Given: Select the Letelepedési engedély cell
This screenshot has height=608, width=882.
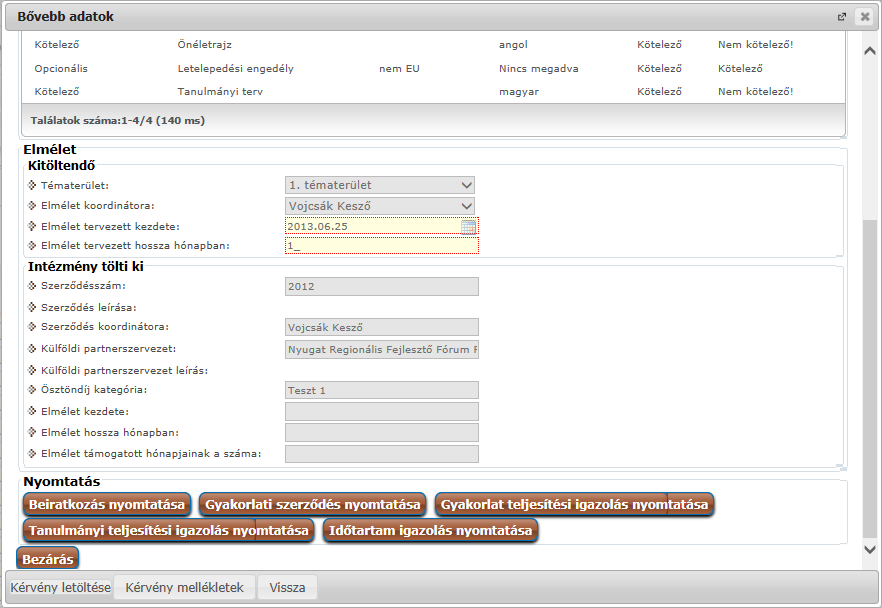Looking at the screenshot, I should coord(236,69).
